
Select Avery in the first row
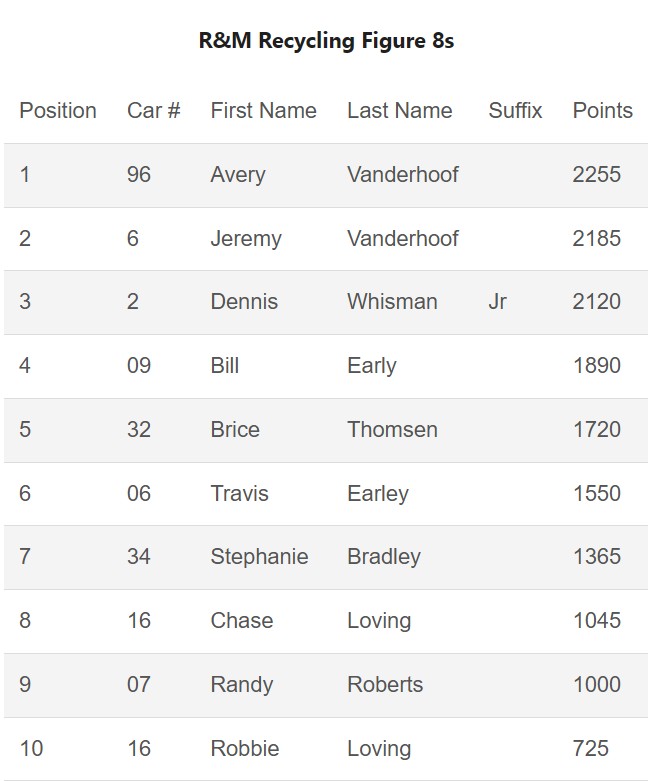tap(237, 175)
